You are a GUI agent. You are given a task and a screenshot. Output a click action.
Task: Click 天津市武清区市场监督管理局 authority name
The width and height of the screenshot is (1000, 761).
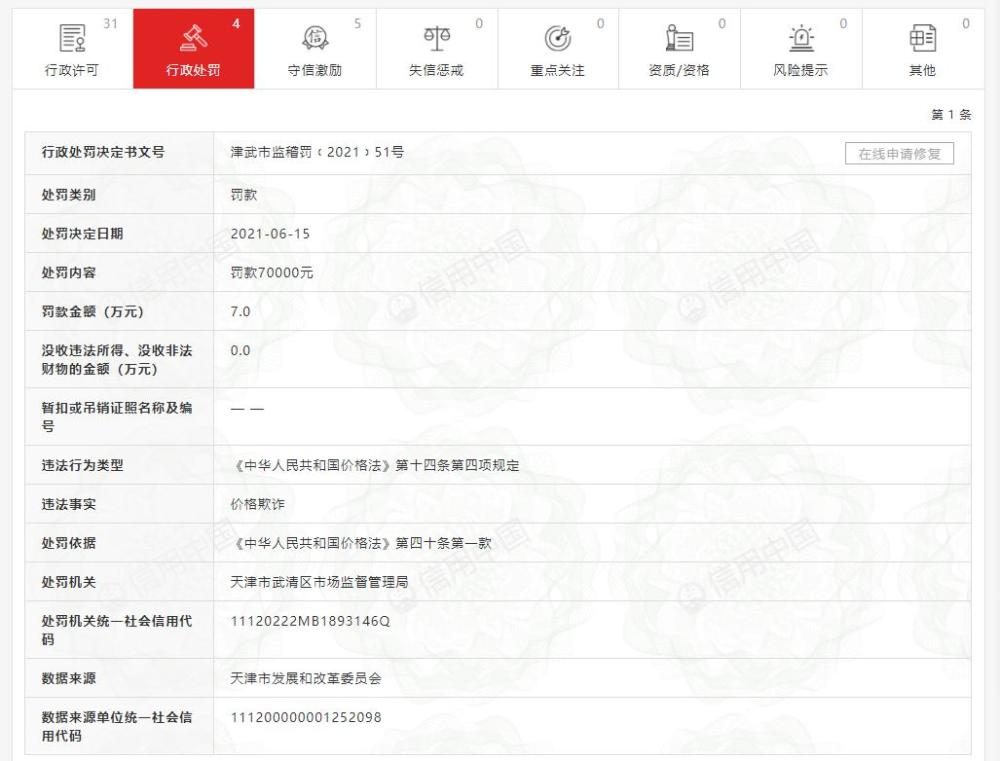pyautogui.click(x=320, y=582)
